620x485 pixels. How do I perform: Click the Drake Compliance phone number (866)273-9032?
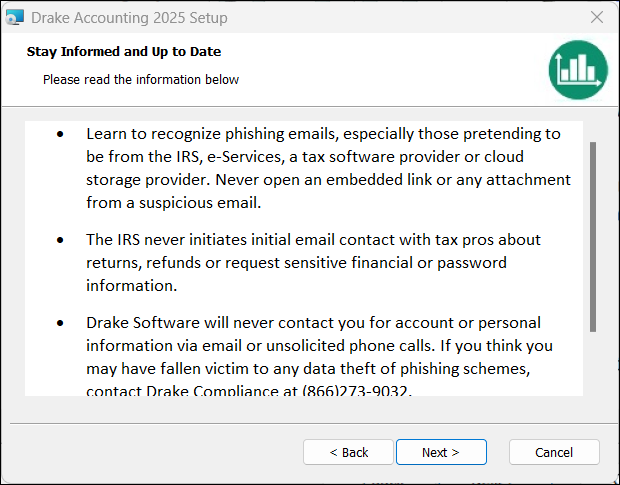click(x=357, y=391)
